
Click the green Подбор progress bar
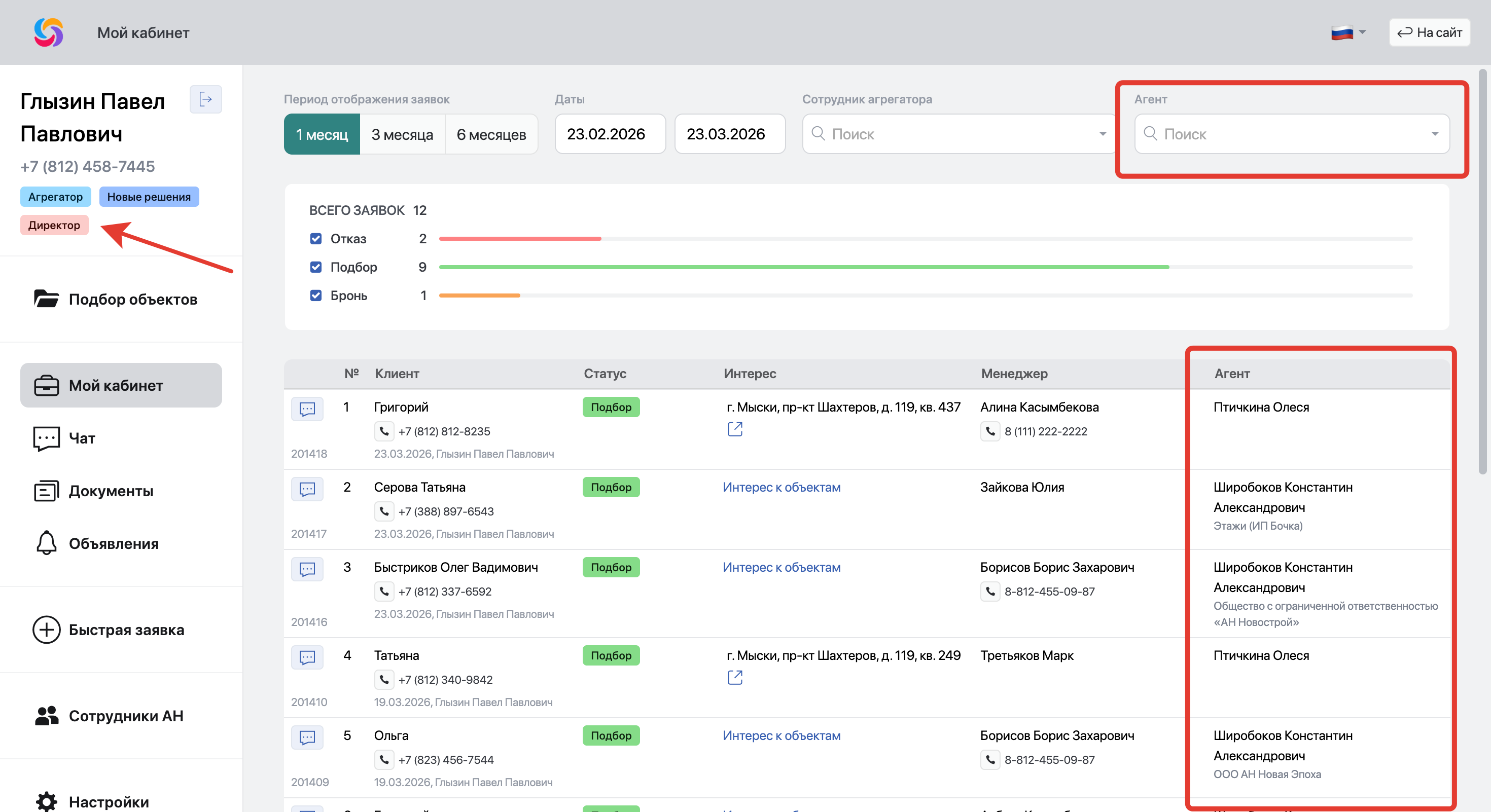point(804,267)
